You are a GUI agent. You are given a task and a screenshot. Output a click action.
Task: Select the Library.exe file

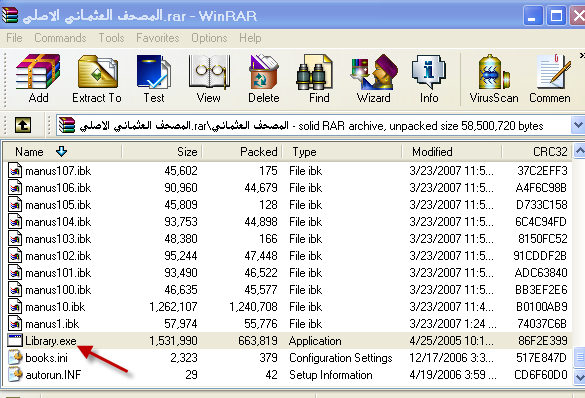point(50,341)
